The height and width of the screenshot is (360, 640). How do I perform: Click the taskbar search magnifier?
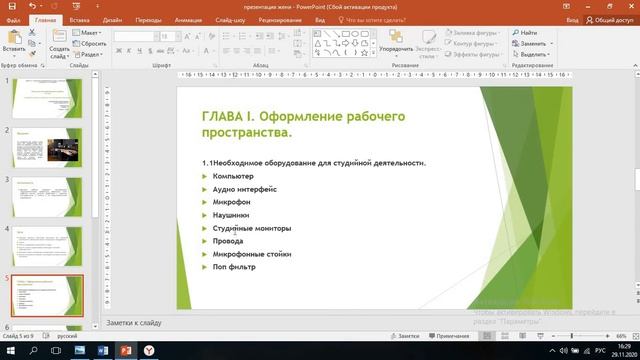pyautogui.click(x=33, y=351)
